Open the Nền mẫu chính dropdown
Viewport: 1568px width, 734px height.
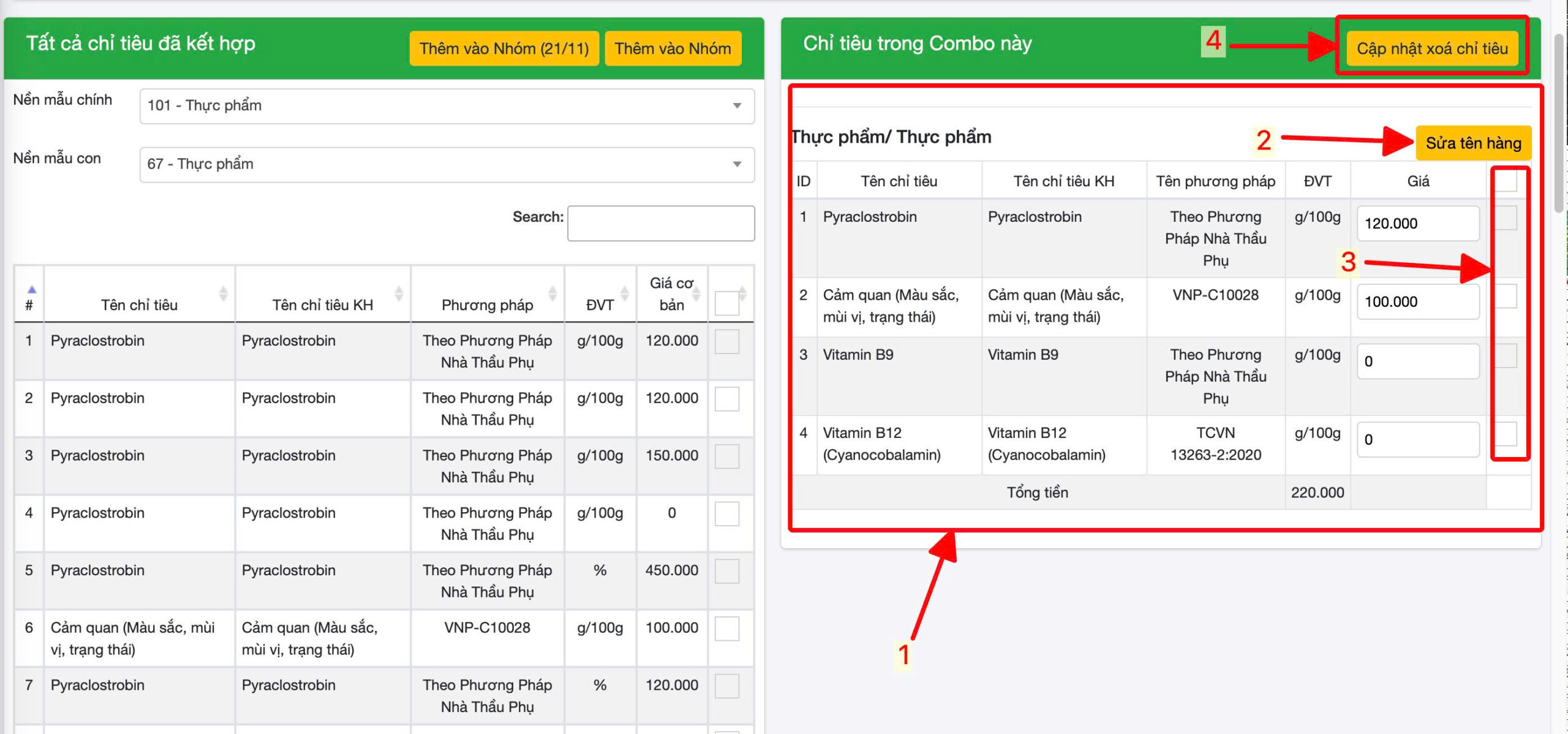tap(447, 106)
